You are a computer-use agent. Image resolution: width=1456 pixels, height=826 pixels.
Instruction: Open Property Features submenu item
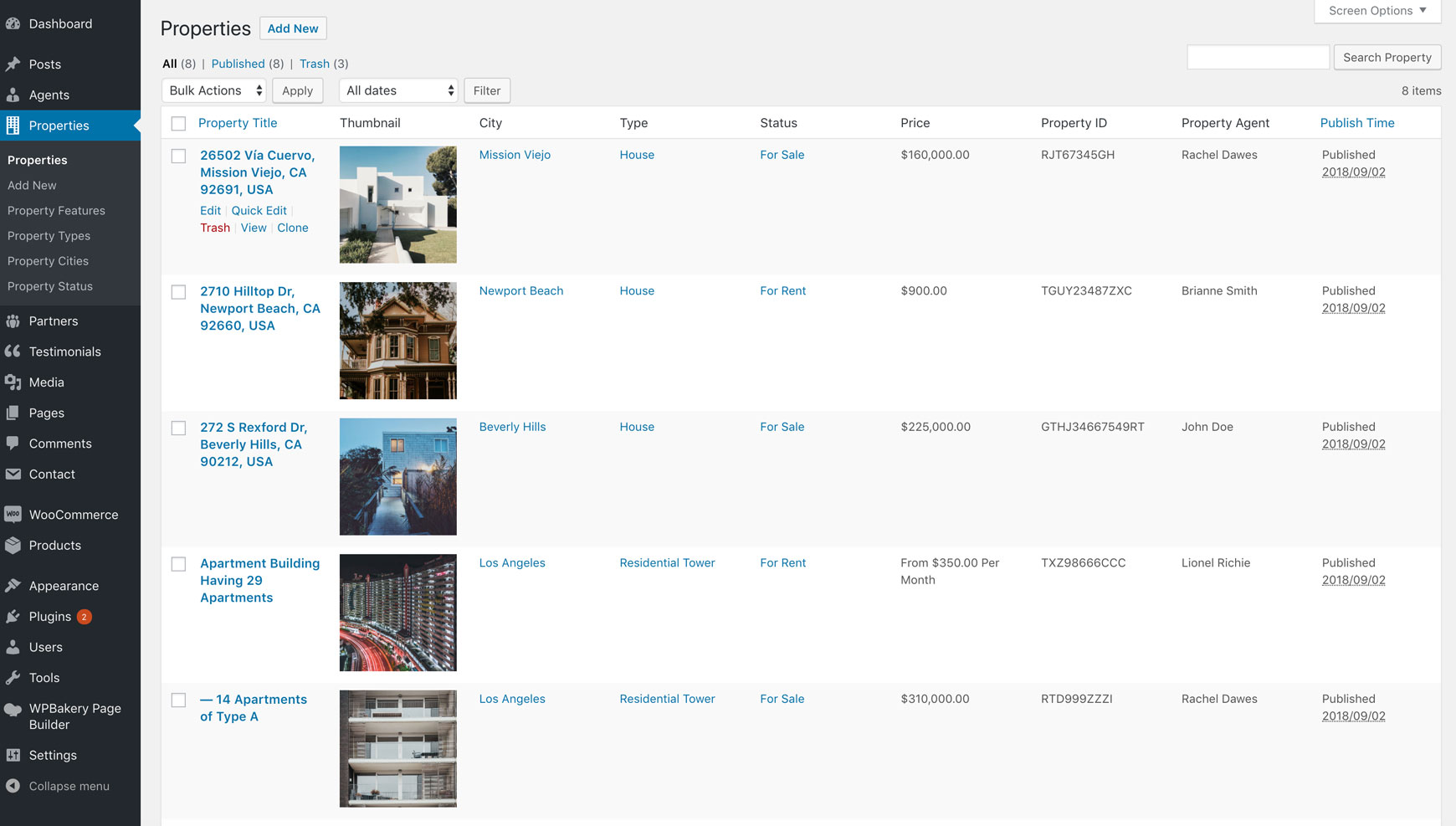[56, 211]
